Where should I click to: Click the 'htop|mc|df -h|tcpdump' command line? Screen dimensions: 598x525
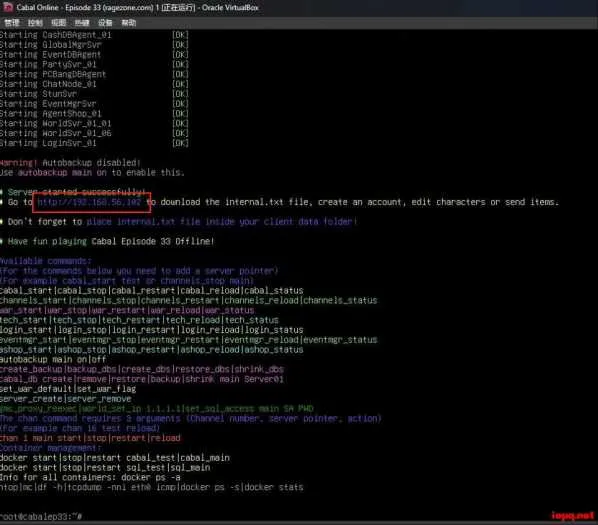point(151,488)
